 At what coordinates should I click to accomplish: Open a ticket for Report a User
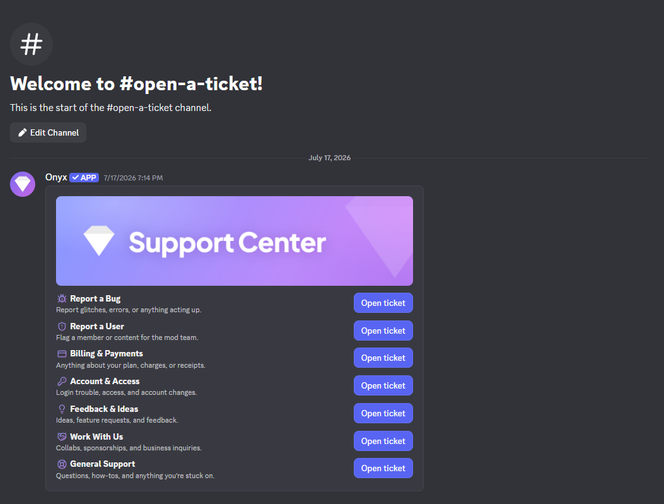(383, 331)
